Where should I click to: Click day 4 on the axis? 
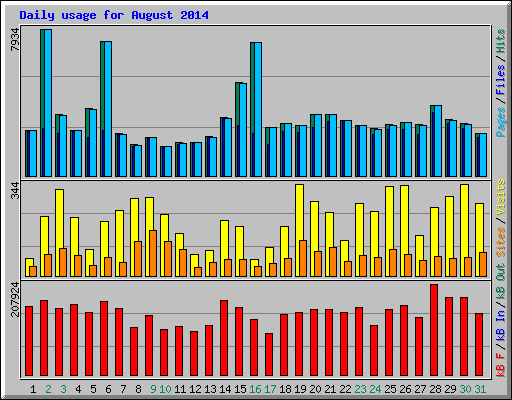click(78, 389)
